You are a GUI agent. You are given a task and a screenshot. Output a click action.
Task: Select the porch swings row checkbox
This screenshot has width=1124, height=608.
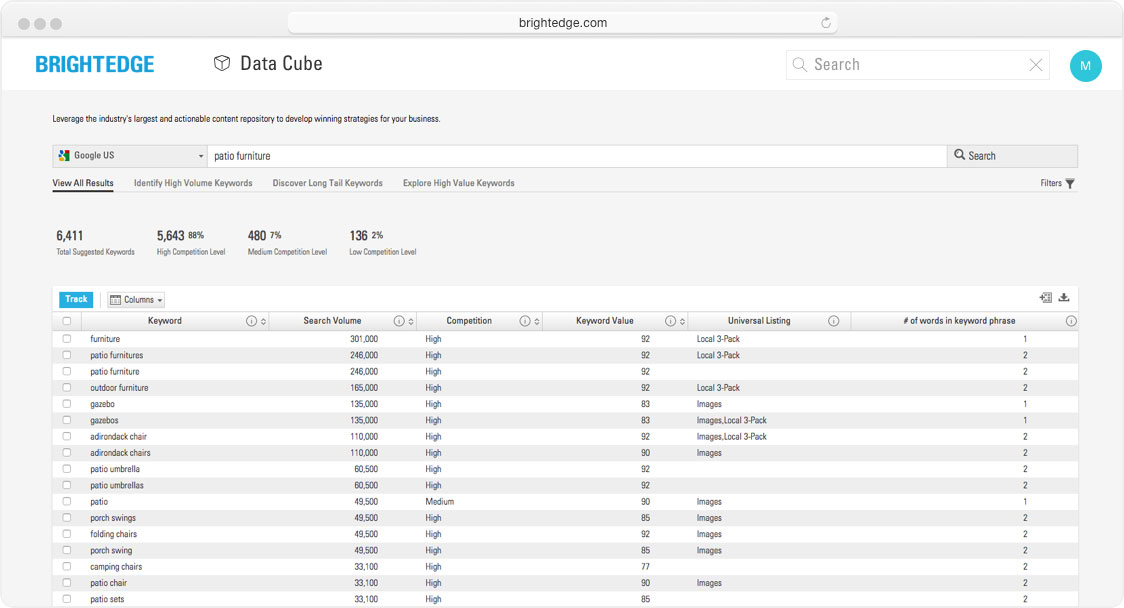pyautogui.click(x=67, y=518)
